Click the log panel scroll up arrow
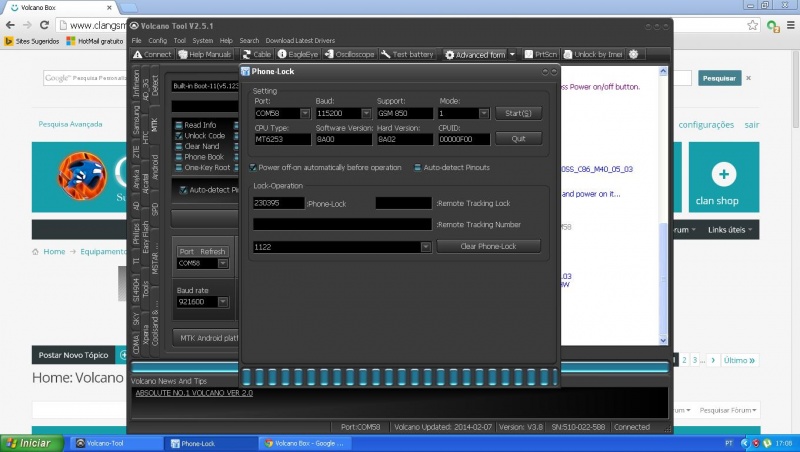Image resolution: width=800 pixels, height=452 pixels. coord(663,71)
